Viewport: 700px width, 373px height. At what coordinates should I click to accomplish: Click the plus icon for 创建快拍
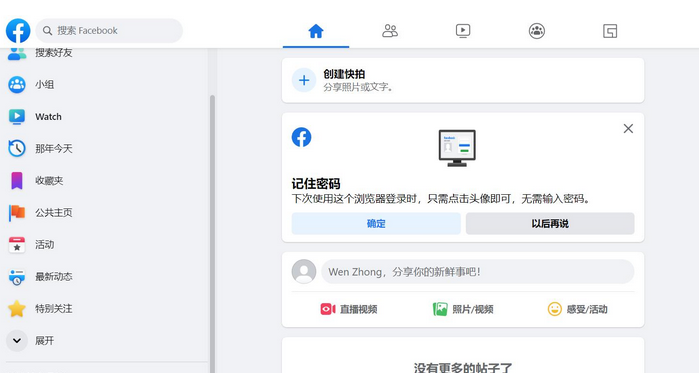304,80
